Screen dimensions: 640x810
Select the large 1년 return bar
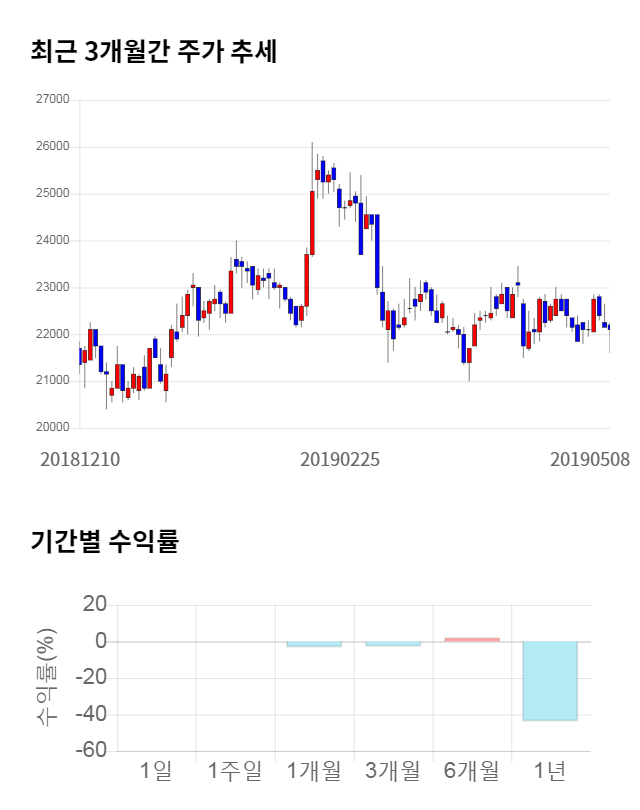click(550, 681)
